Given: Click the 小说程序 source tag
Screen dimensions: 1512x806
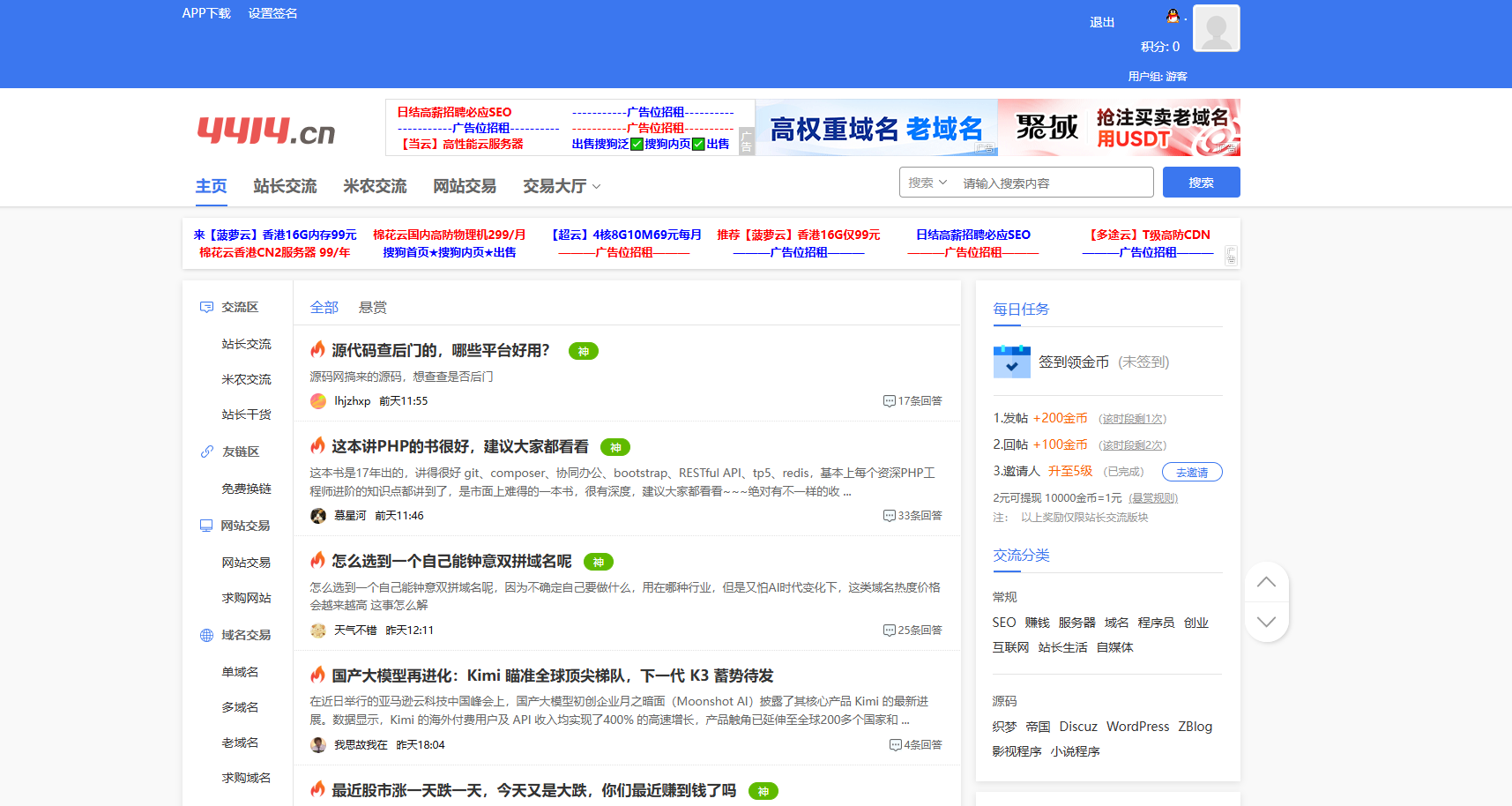Looking at the screenshot, I should (x=1076, y=751).
